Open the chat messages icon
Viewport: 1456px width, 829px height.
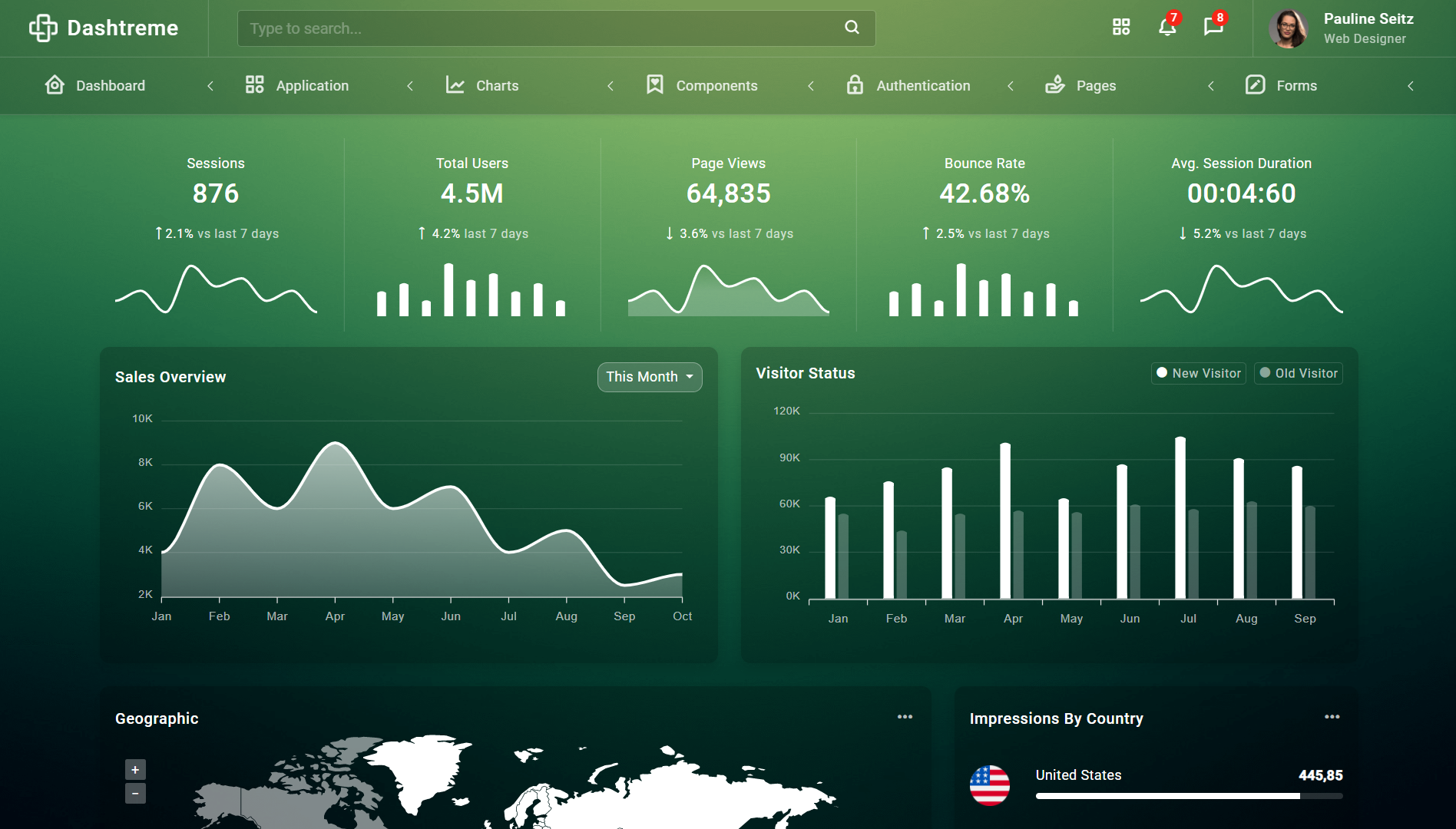click(x=1213, y=28)
